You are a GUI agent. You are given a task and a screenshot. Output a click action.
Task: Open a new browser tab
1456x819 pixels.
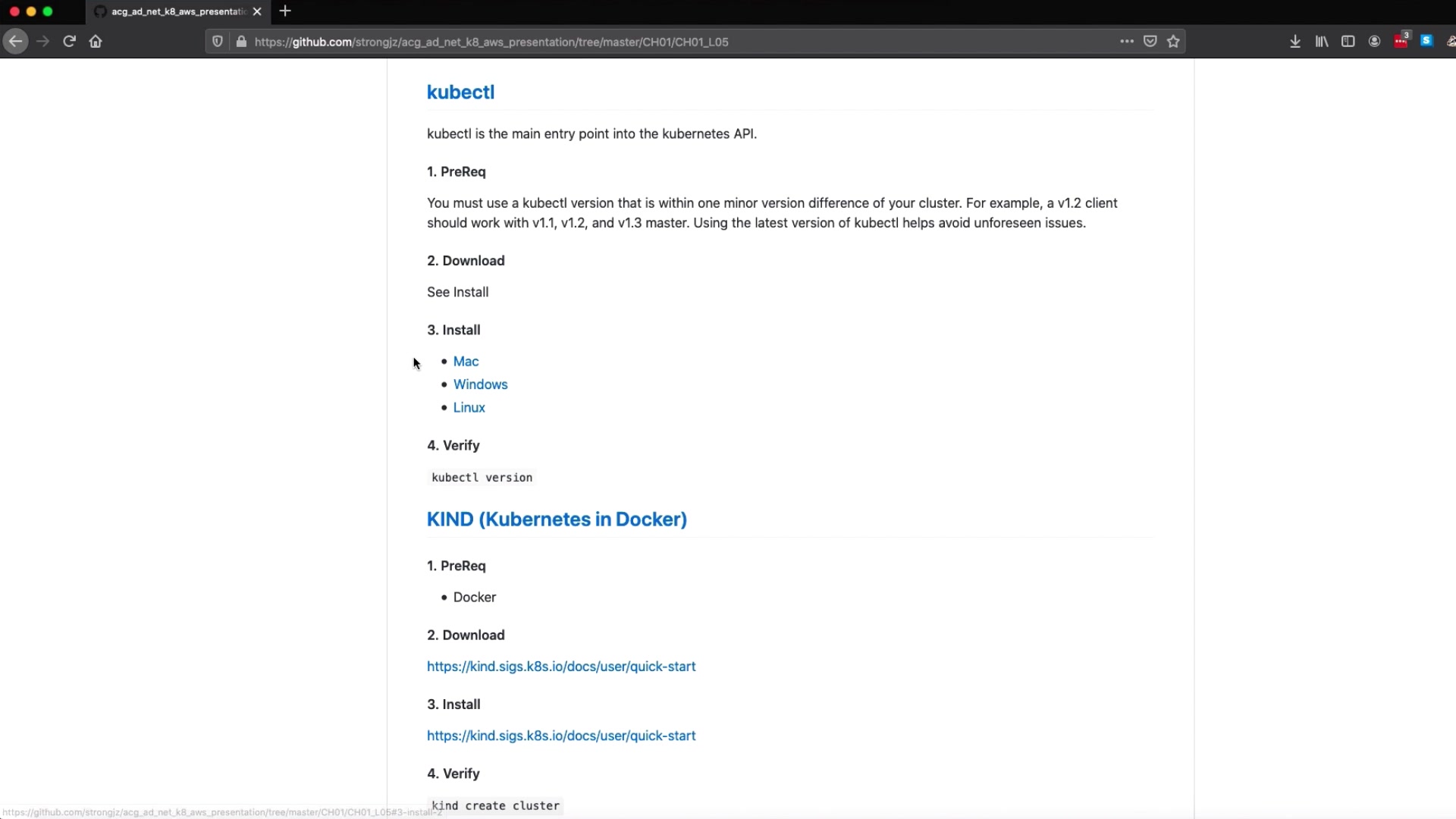tap(285, 11)
